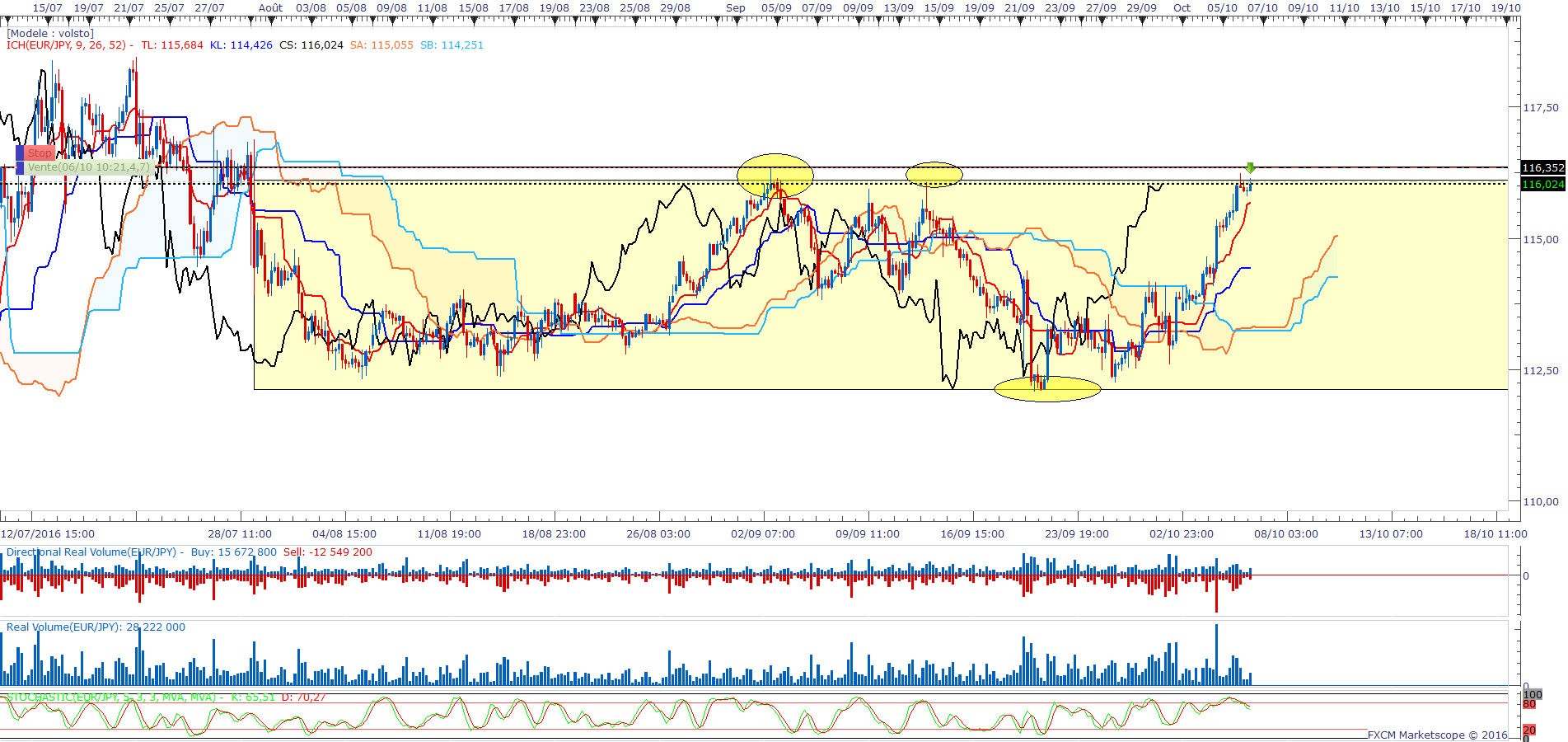Image resolution: width=1568 pixels, height=742 pixels.
Task: Click the green 116,024 current price tag
Action: coord(1542,185)
